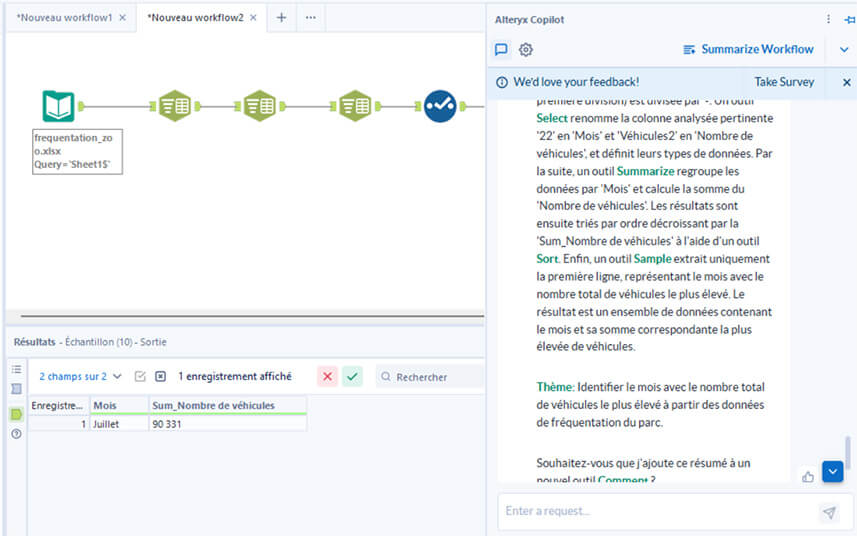Click the Thème heading in chat

point(555,387)
